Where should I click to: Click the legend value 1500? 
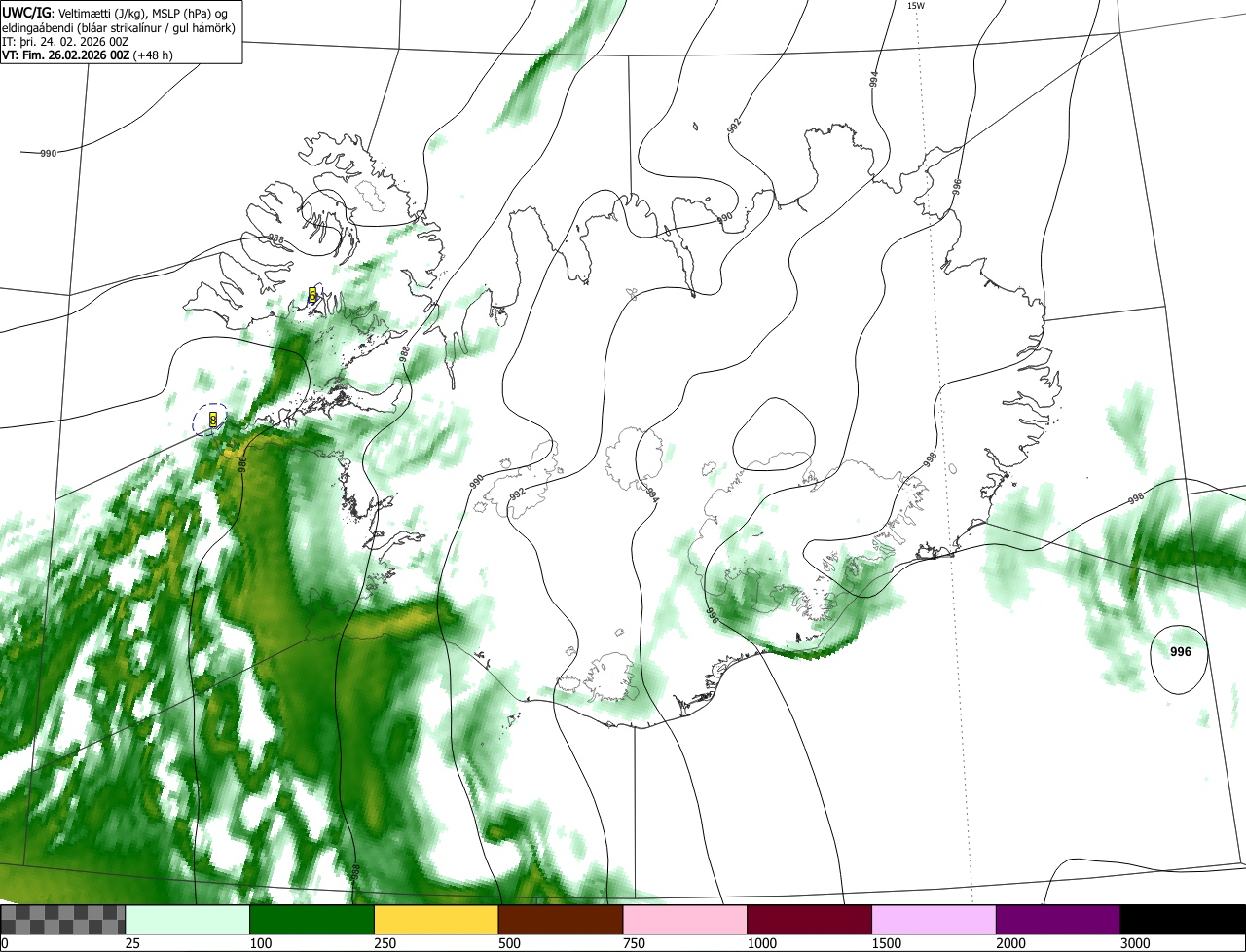click(x=887, y=943)
